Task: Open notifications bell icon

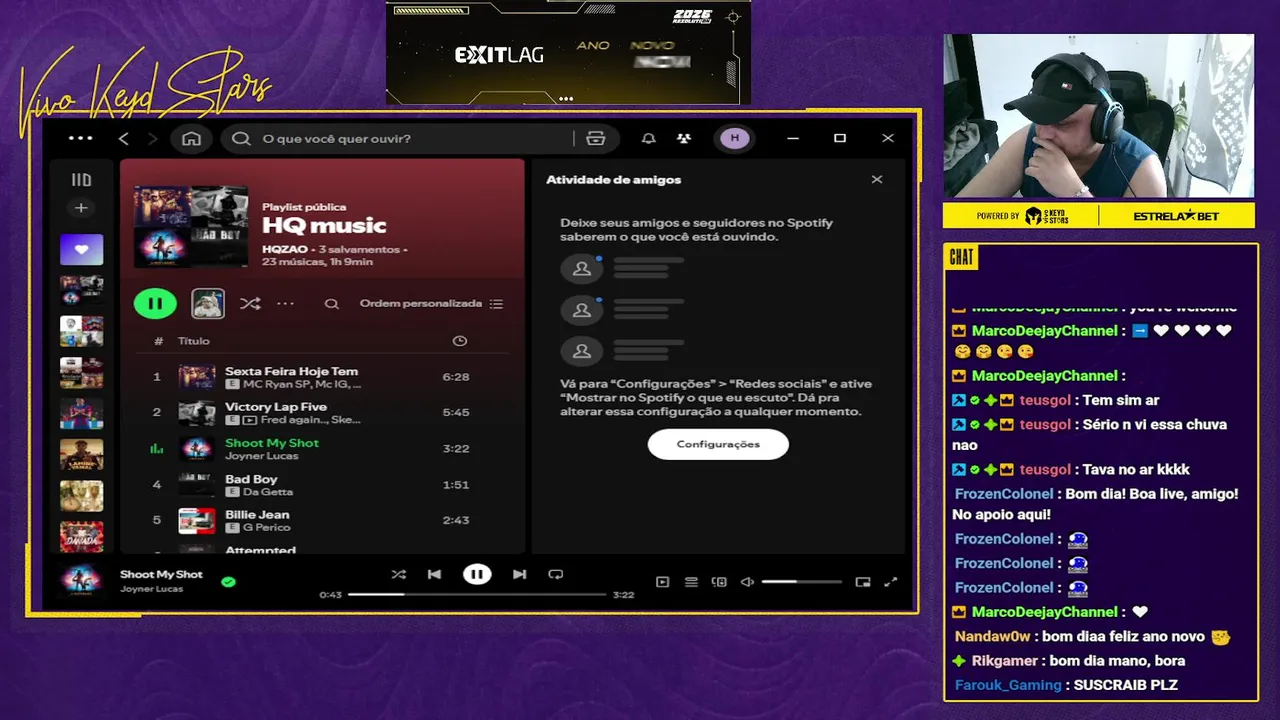Action: [649, 138]
